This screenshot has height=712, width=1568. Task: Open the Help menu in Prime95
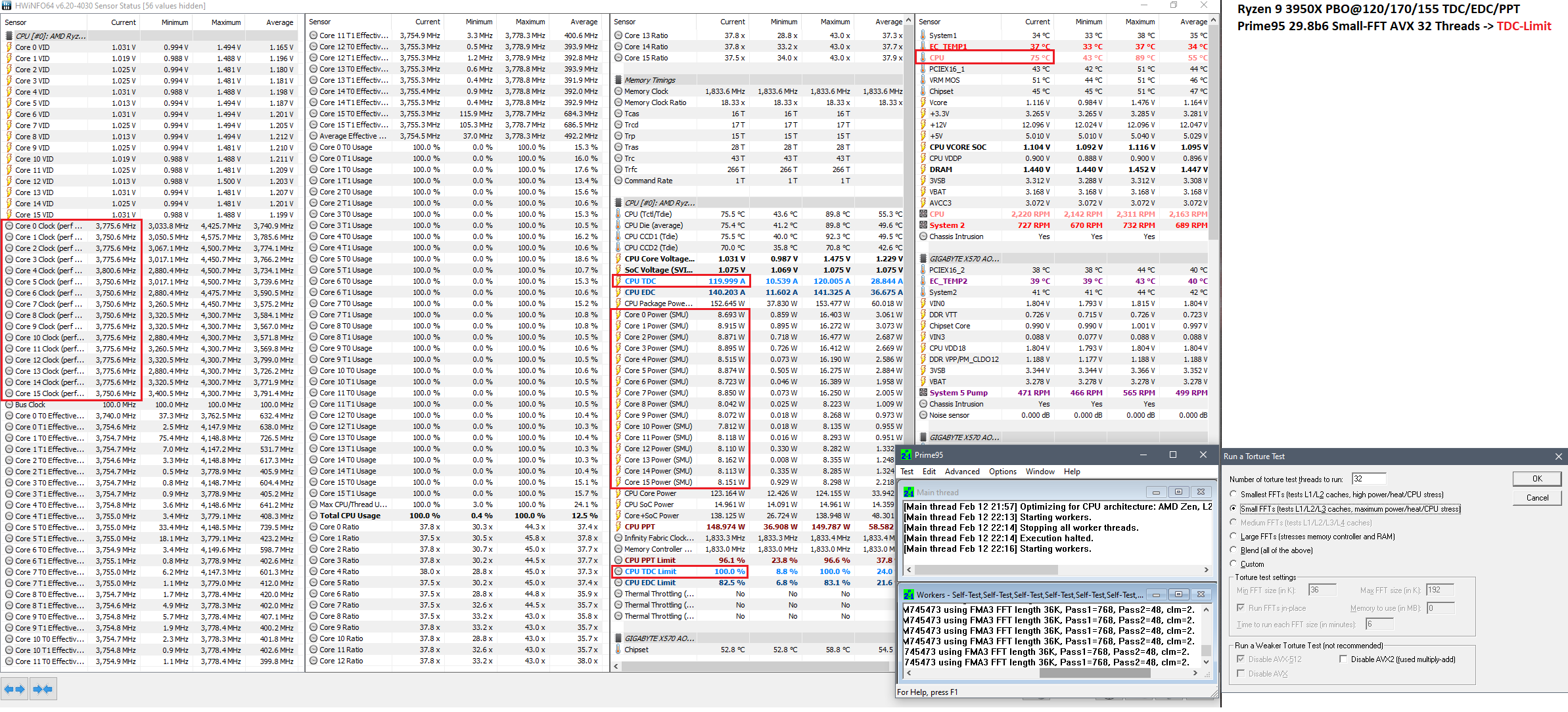pos(1072,472)
